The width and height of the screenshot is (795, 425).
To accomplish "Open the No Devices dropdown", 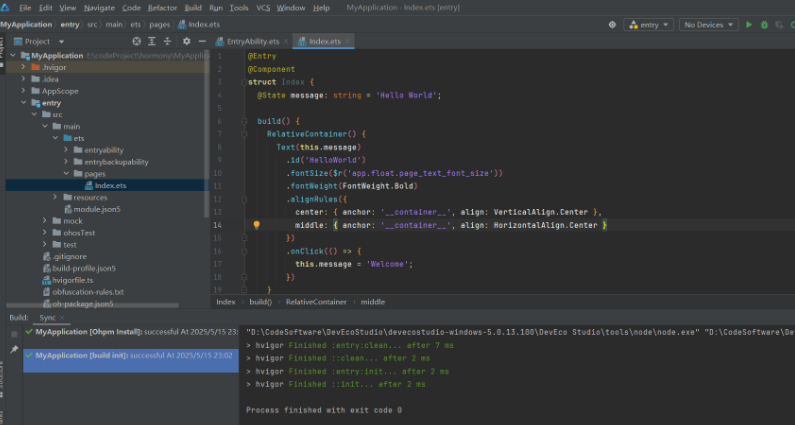I will pyautogui.click(x=708, y=24).
